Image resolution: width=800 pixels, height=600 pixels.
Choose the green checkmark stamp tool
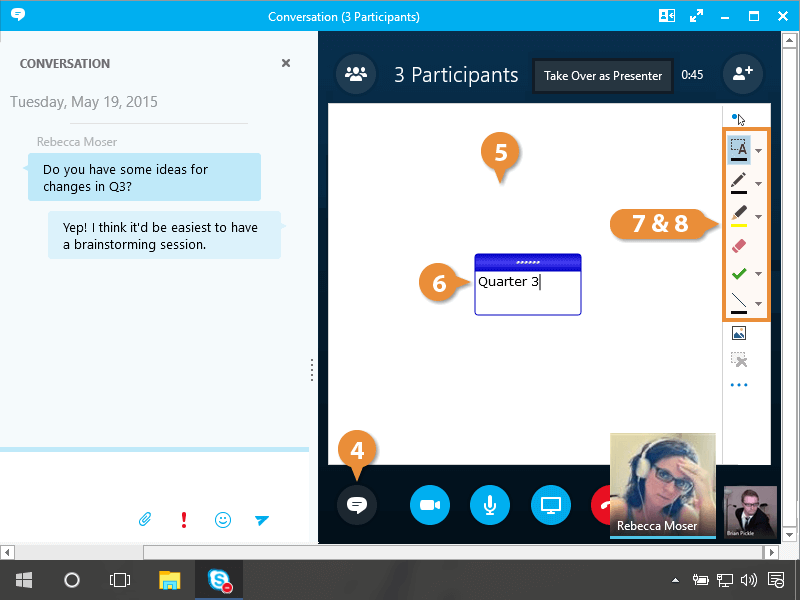(739, 273)
